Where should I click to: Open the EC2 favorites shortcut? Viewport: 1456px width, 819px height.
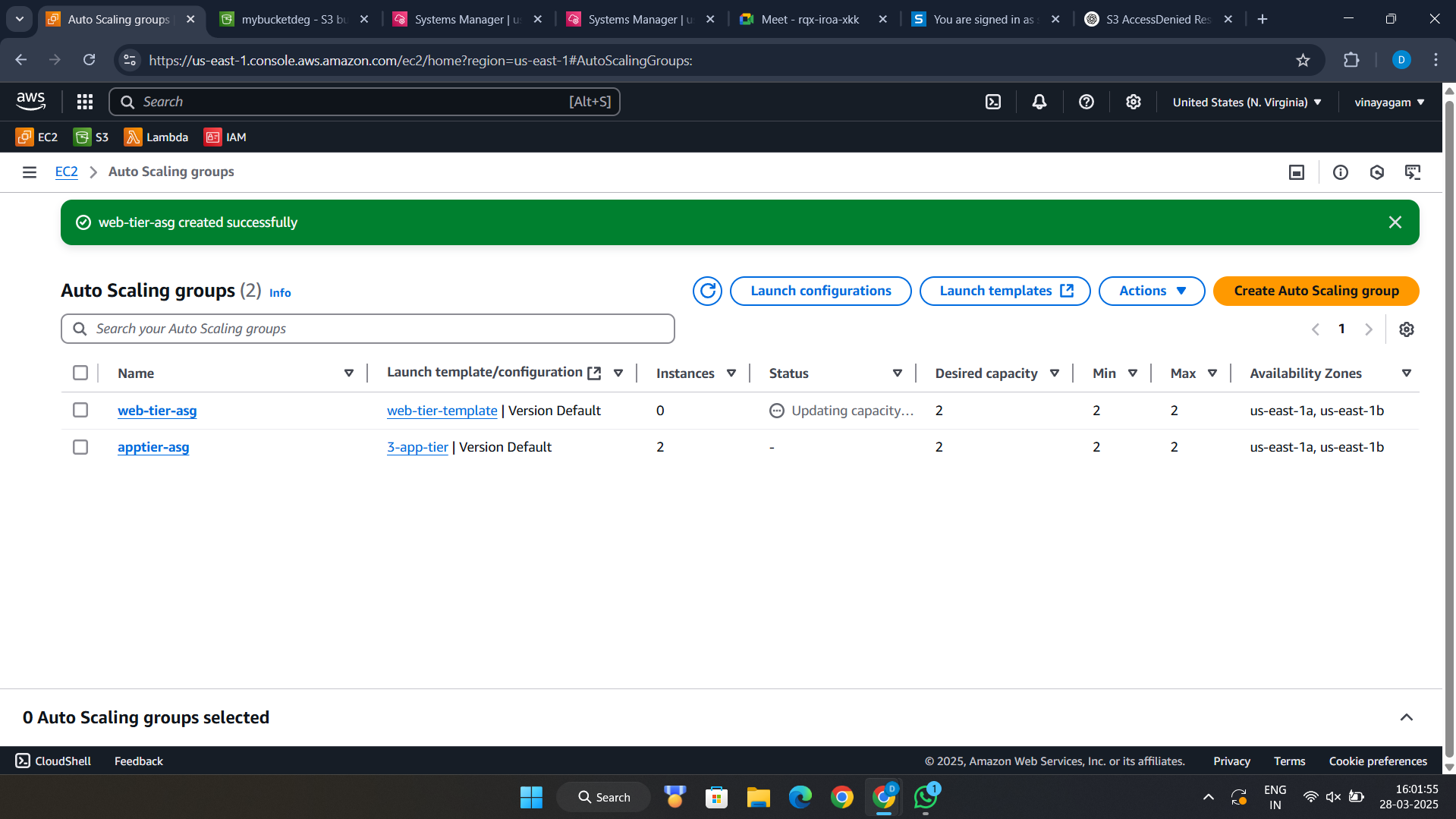[x=37, y=137]
